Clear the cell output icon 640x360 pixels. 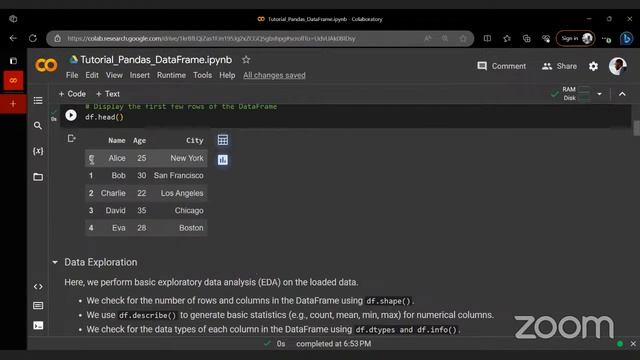pyautogui.click(x=71, y=139)
